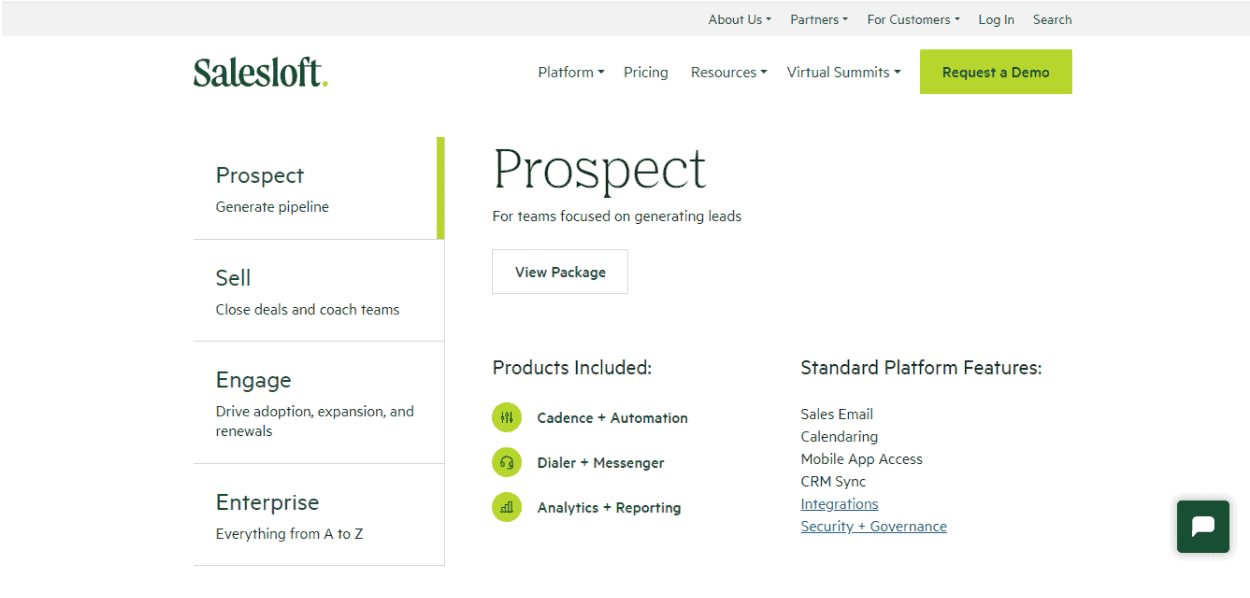Click the Dialer + Messenger headset icon

pyautogui.click(x=507, y=463)
